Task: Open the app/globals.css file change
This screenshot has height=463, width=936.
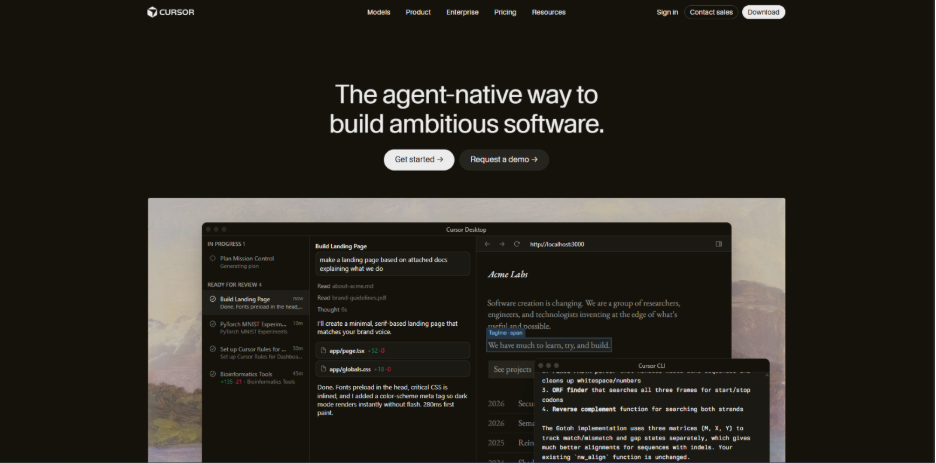Action: (x=393, y=369)
